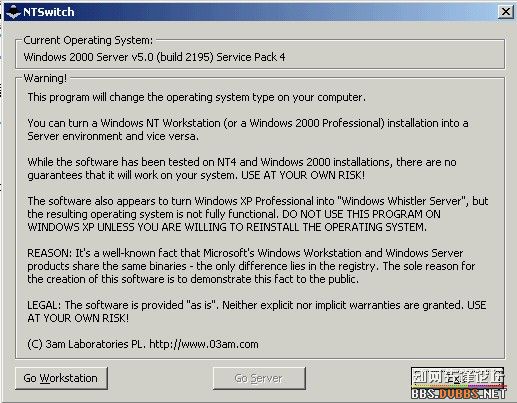Screen dimensions: 517x403
Task: Click the NTSwitch title bar icon
Action: 13,12
